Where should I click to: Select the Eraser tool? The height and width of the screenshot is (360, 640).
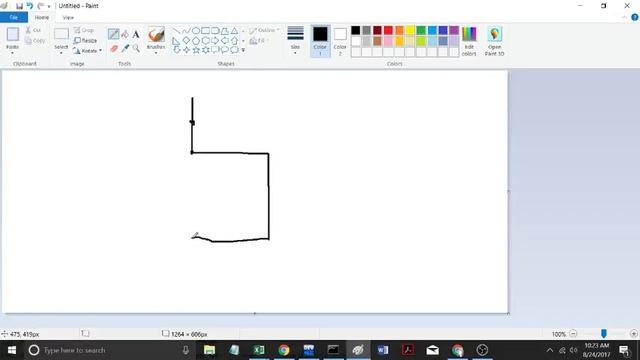pyautogui.click(x=113, y=49)
